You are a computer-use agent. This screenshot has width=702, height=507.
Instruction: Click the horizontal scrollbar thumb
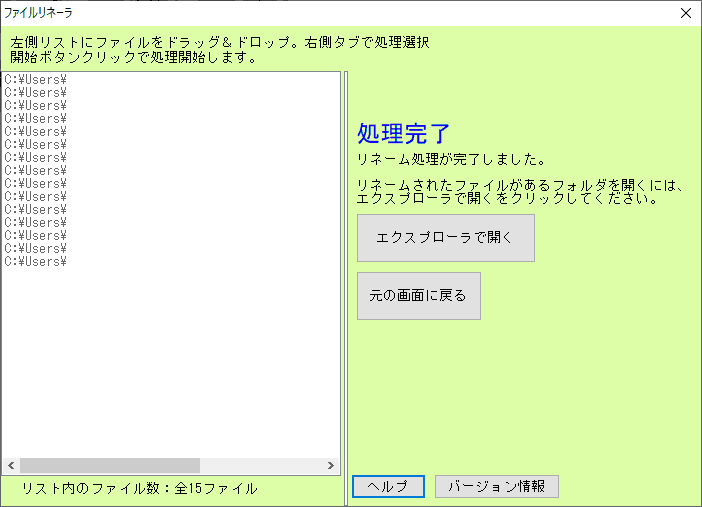[110, 466]
